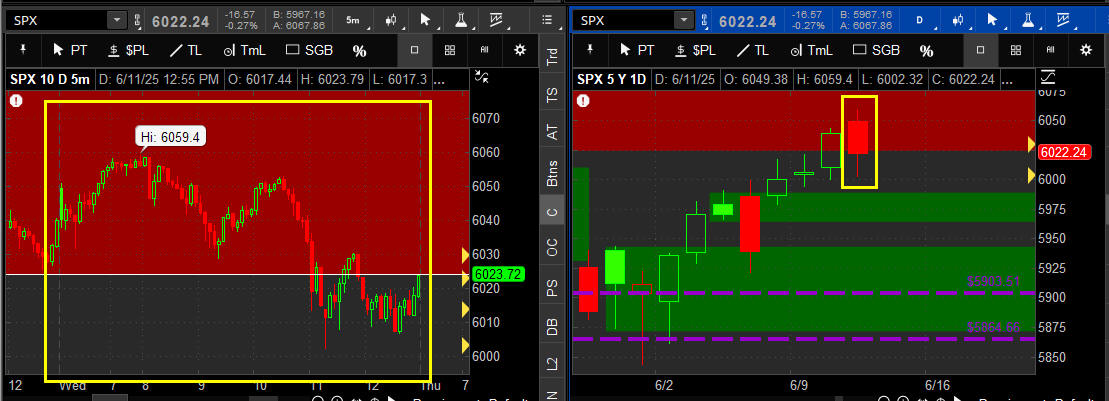
Task: Select the % tool in left chart
Action: (x=359, y=51)
